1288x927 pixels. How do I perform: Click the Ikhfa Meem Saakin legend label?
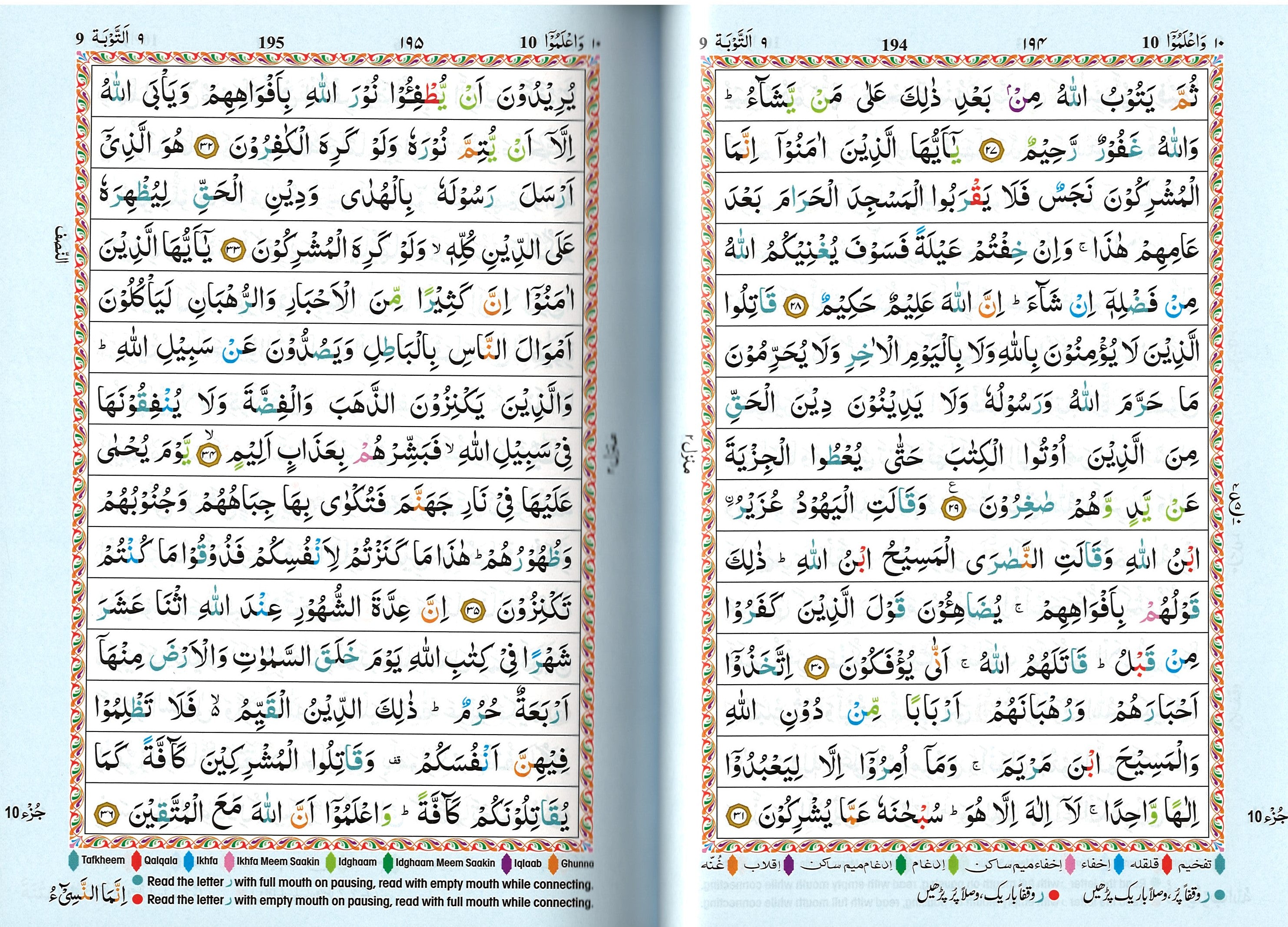coord(278,861)
